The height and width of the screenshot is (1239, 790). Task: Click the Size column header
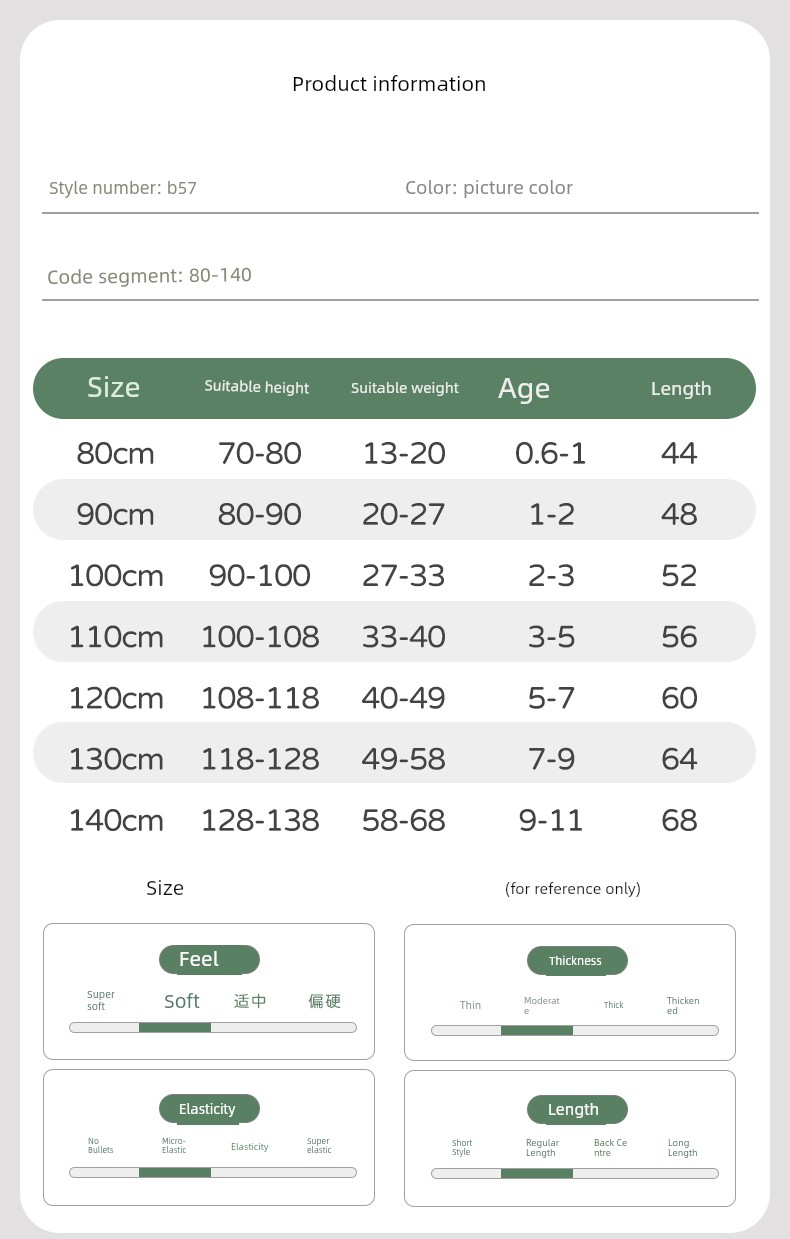[x=114, y=388]
